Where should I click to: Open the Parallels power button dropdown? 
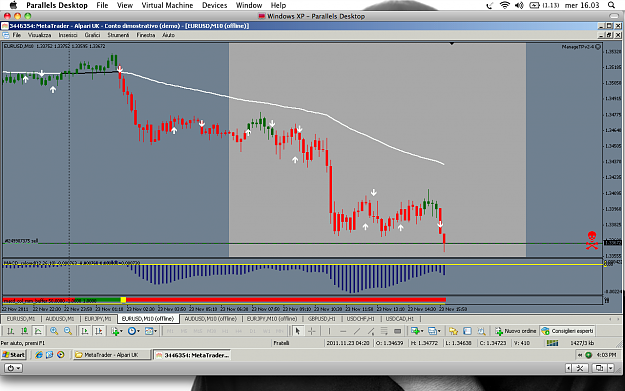tap(13, 368)
